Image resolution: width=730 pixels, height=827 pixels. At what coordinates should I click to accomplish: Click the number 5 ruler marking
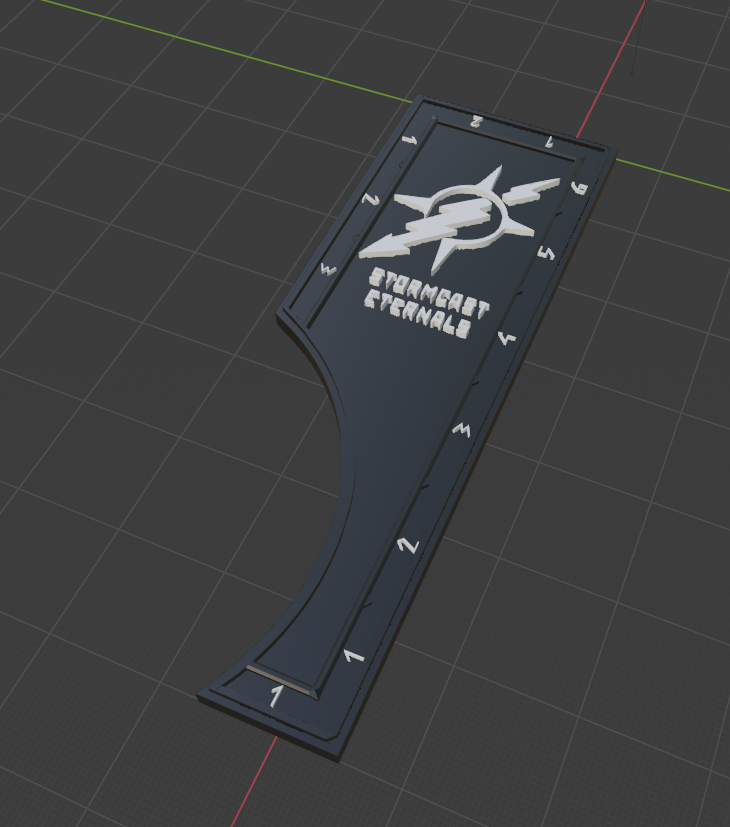[x=546, y=253]
